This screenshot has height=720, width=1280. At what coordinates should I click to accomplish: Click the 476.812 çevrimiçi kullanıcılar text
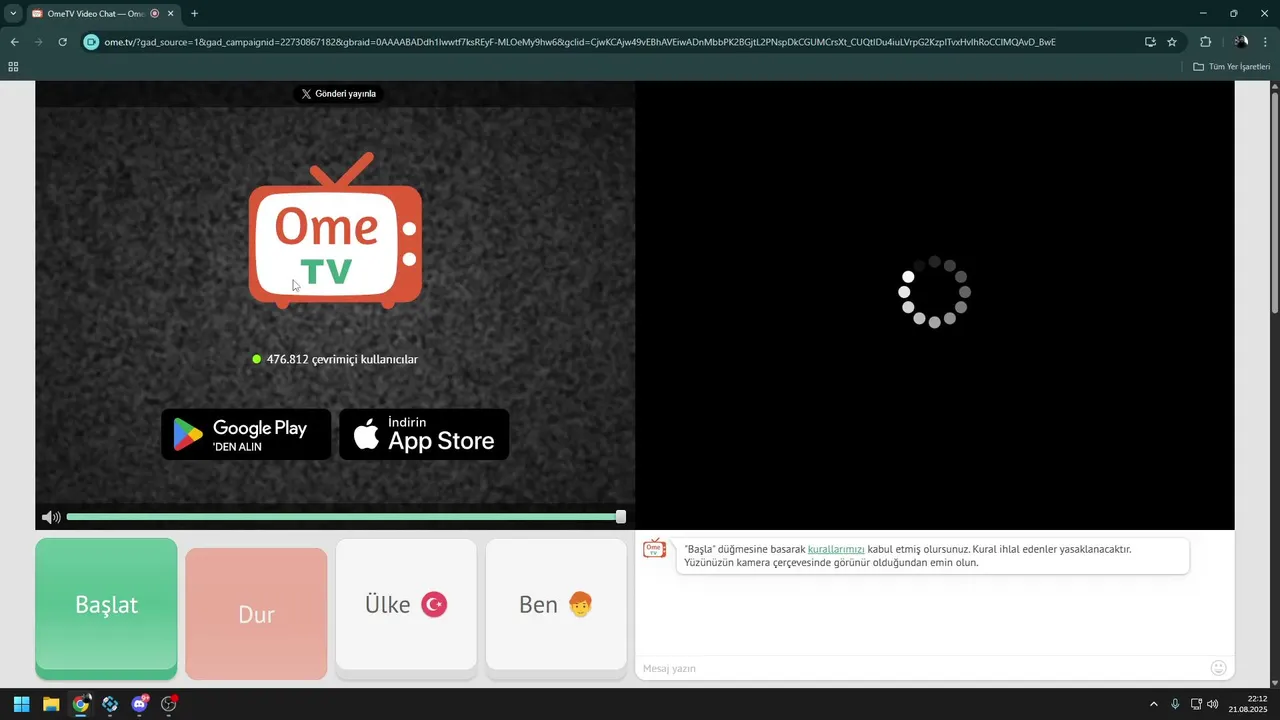click(x=342, y=359)
